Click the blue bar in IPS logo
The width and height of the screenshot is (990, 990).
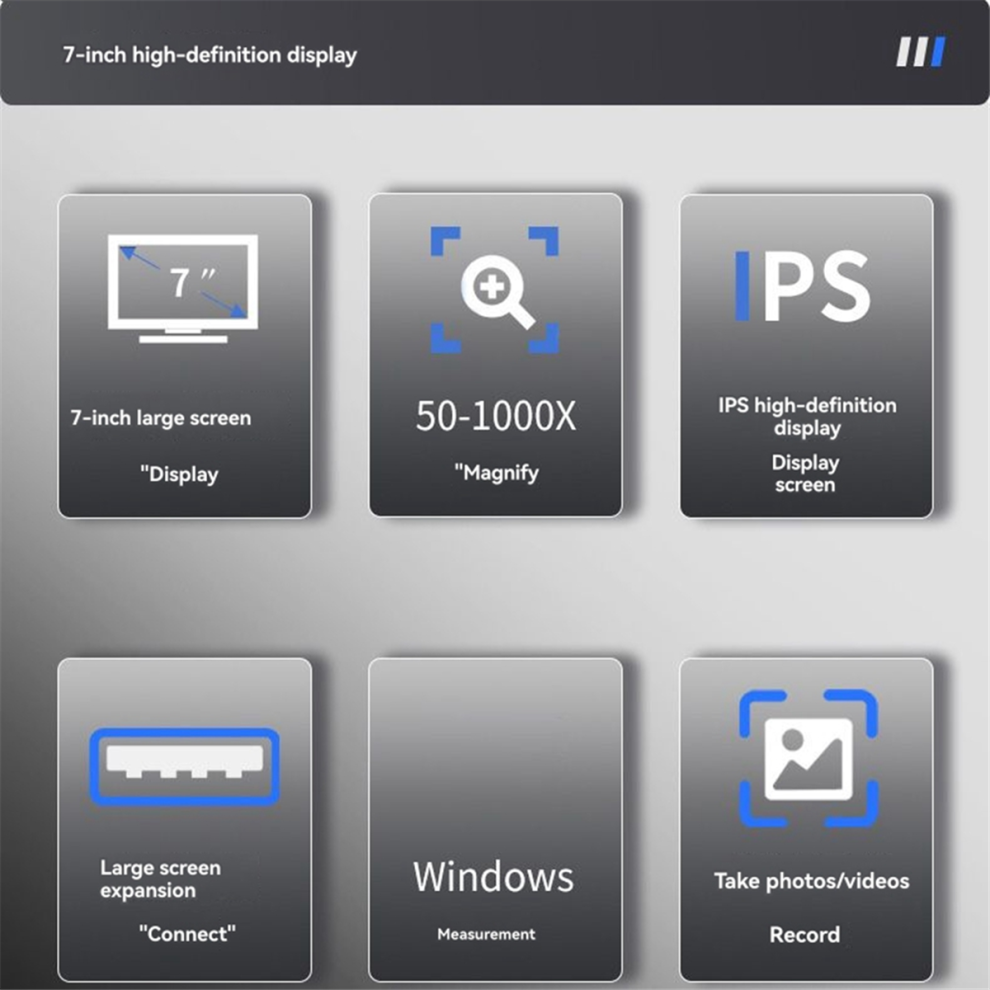click(x=742, y=285)
